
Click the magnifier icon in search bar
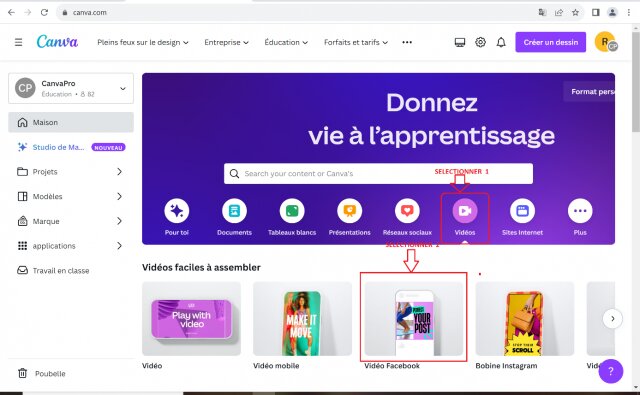tap(234, 173)
